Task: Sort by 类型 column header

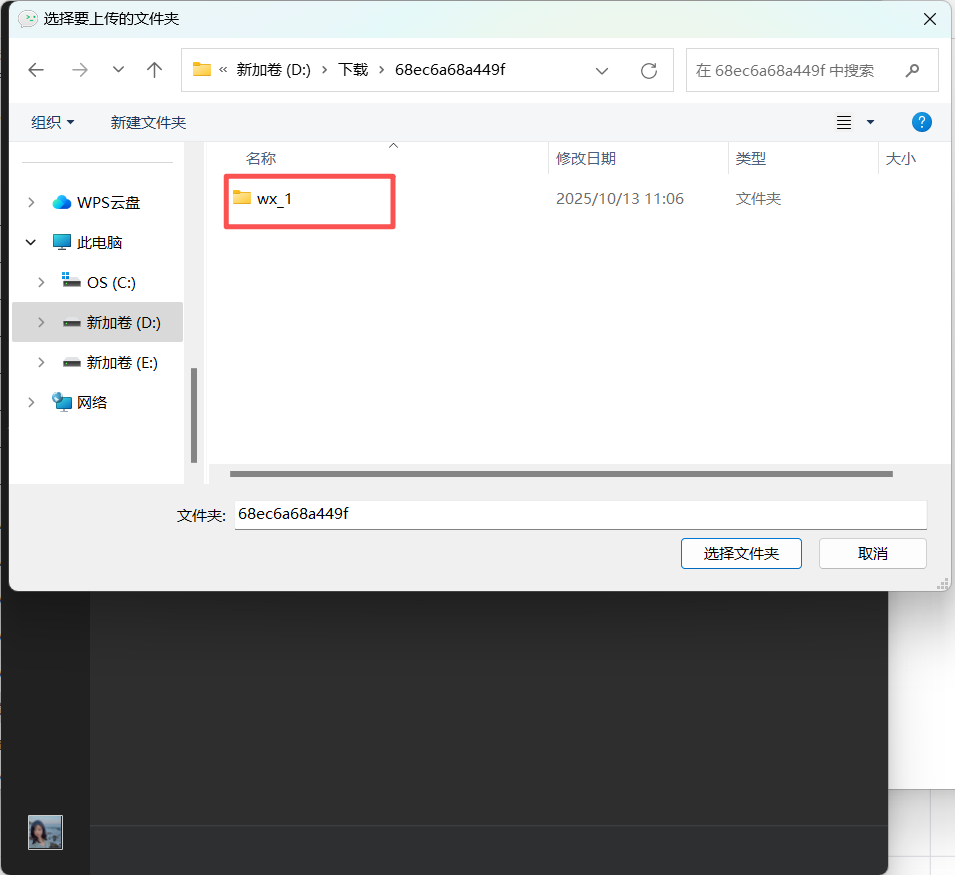Action: point(750,158)
